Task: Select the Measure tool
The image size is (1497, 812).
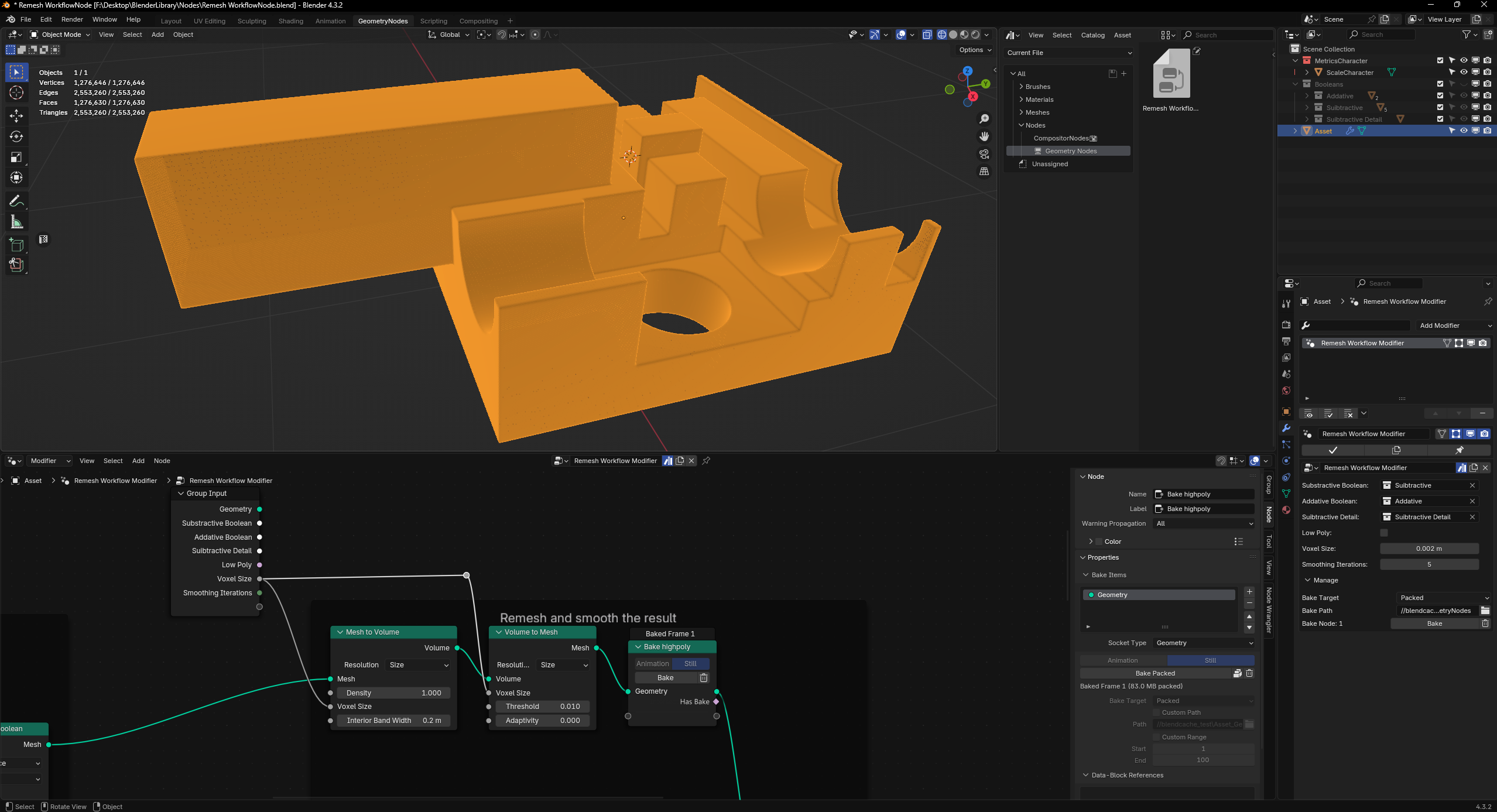Action: [16, 222]
